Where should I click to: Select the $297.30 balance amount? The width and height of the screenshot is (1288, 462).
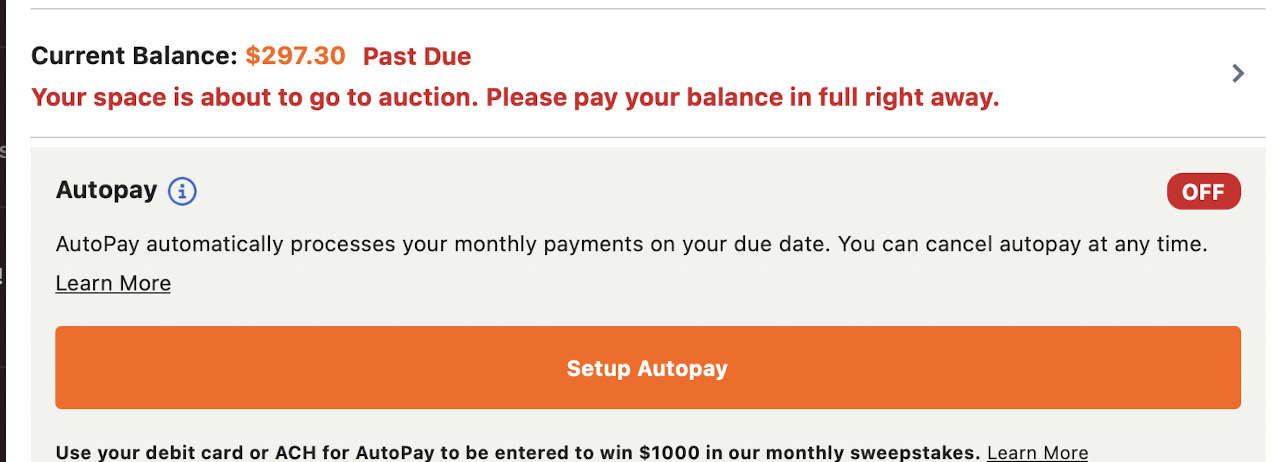[295, 56]
